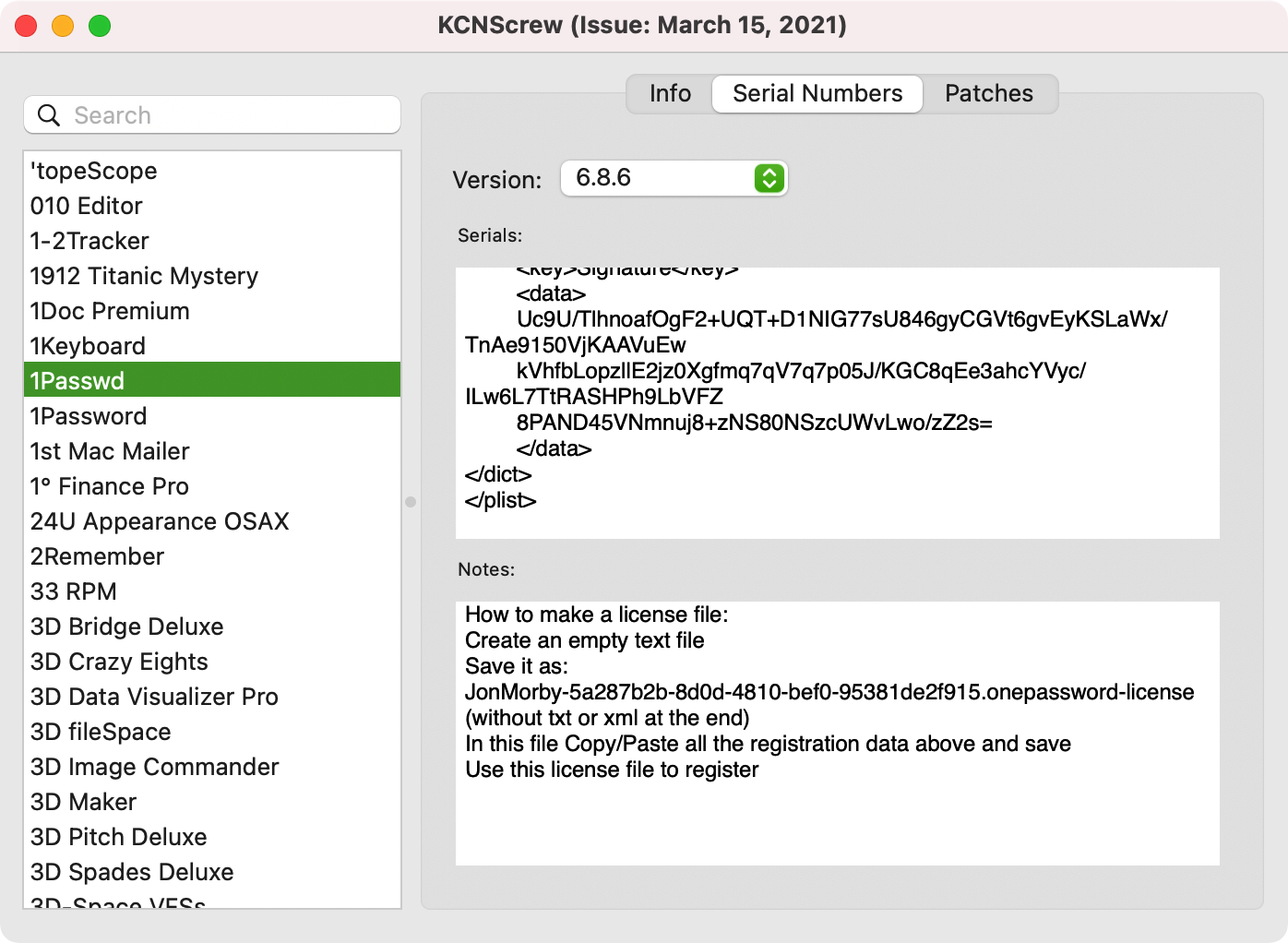Switch to the Info tab
The width and height of the screenshot is (1288, 943).
tap(670, 94)
